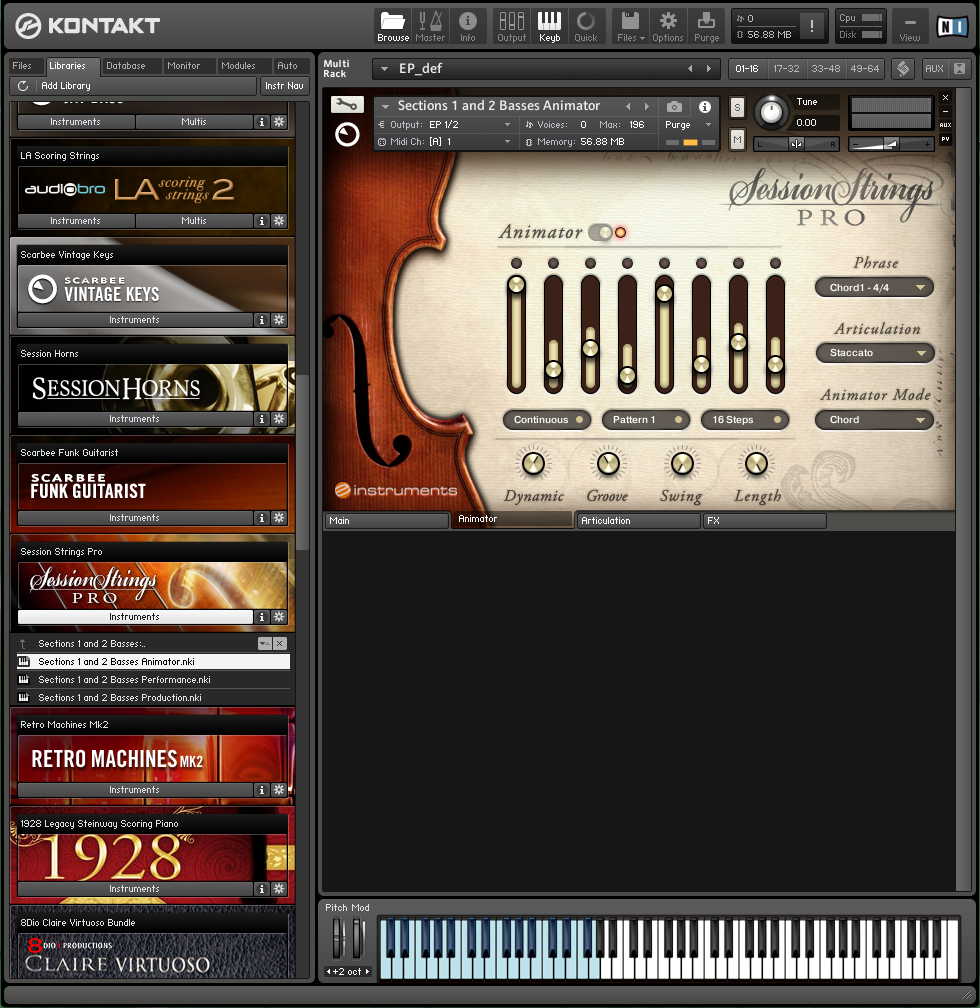Toggle the Pattern 1 button

point(646,420)
